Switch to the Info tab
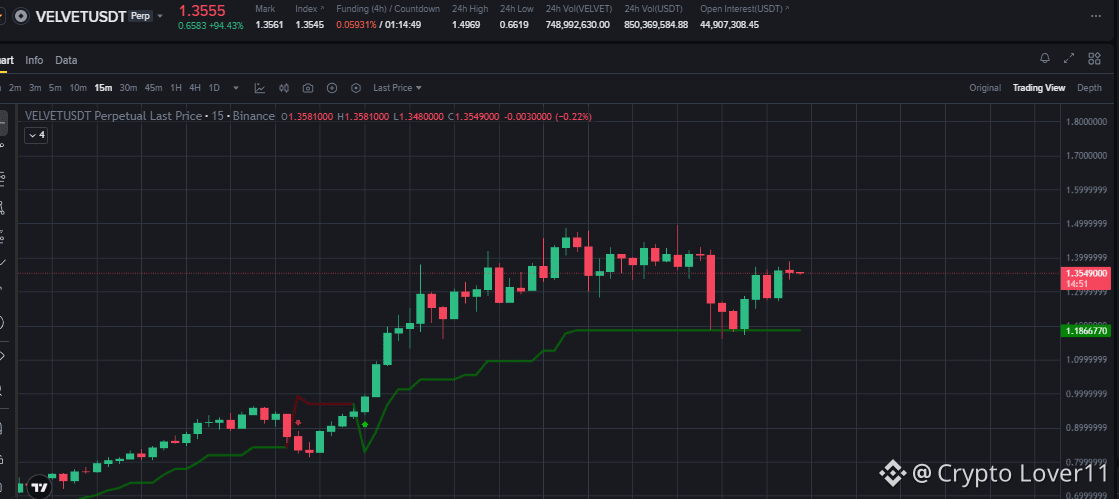The width and height of the screenshot is (1119, 499). click(x=34, y=60)
